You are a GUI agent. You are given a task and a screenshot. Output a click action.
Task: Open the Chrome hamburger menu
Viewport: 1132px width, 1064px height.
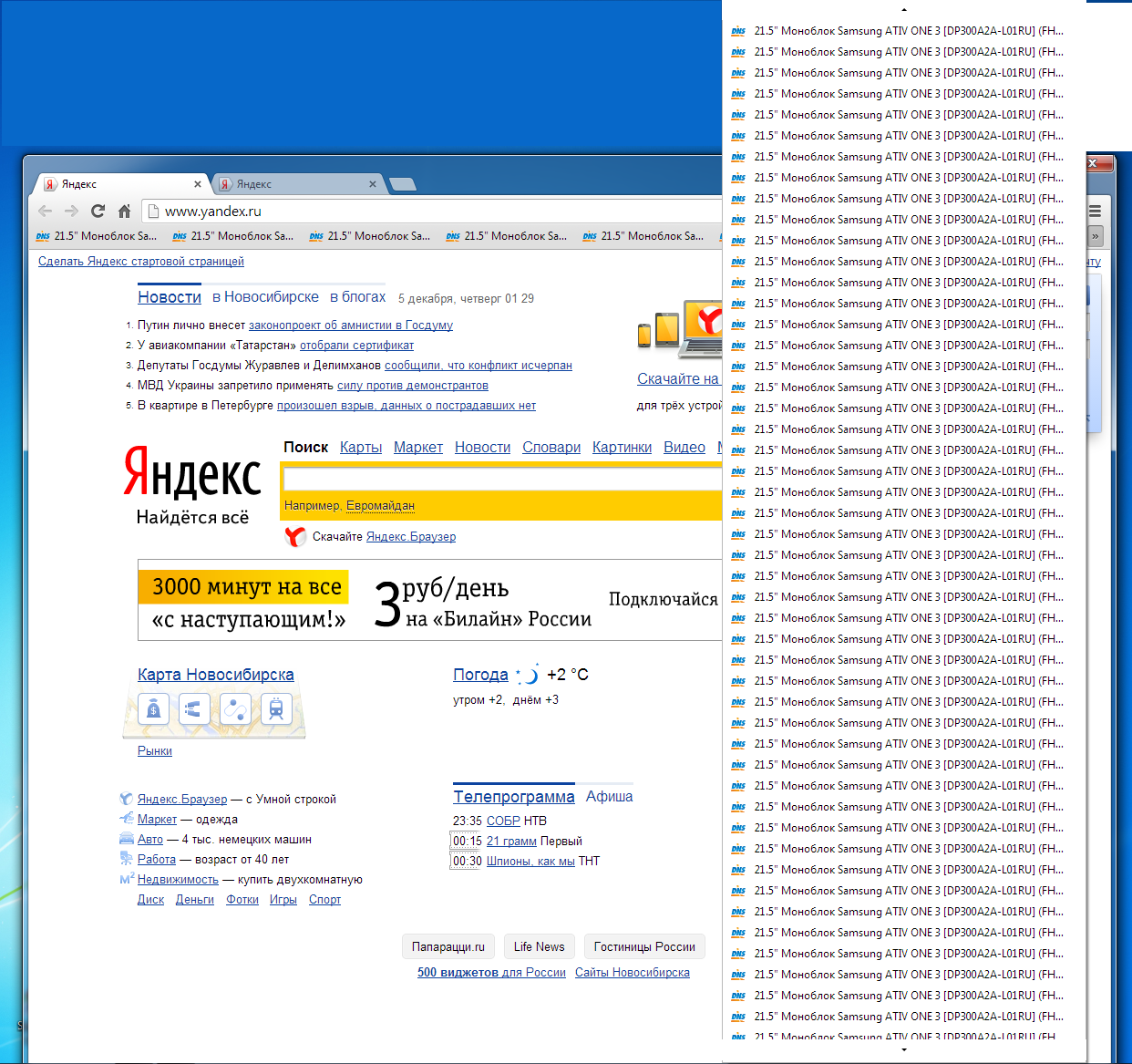coord(1095,211)
